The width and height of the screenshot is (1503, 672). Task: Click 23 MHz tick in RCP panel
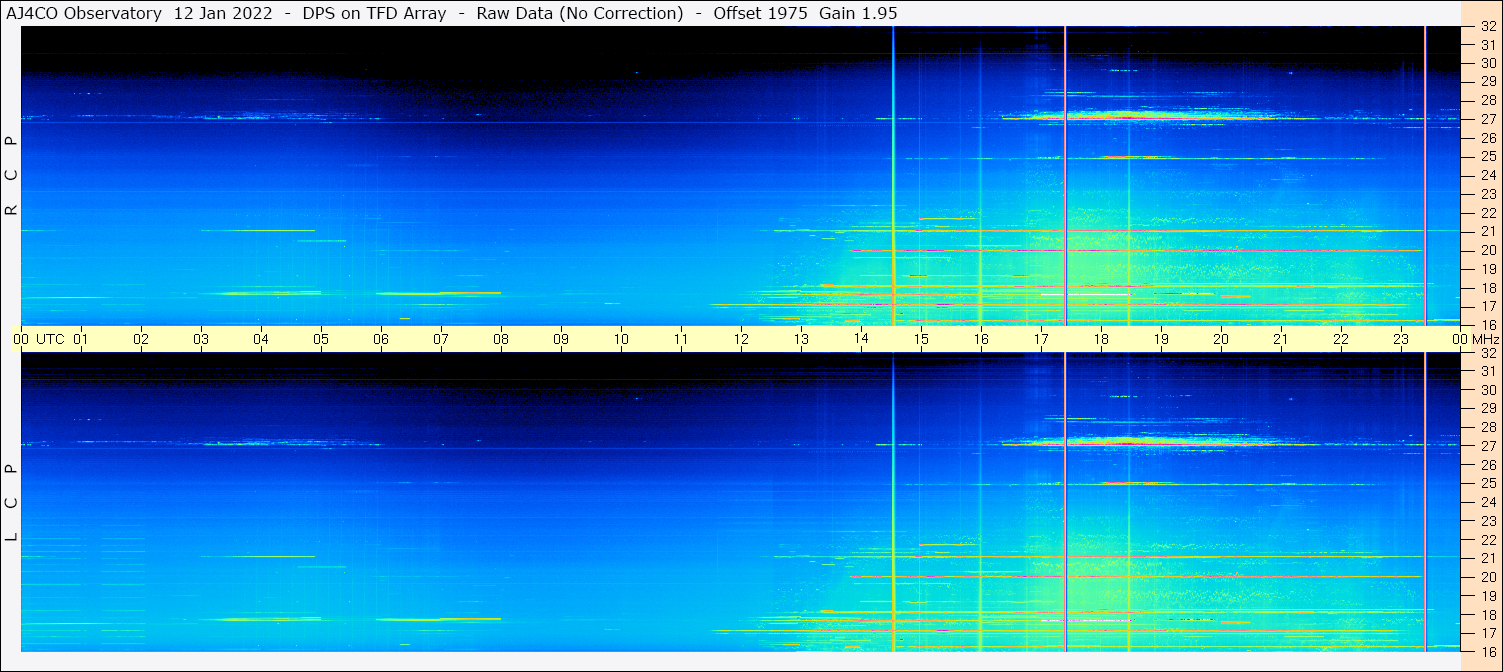tap(1488, 194)
